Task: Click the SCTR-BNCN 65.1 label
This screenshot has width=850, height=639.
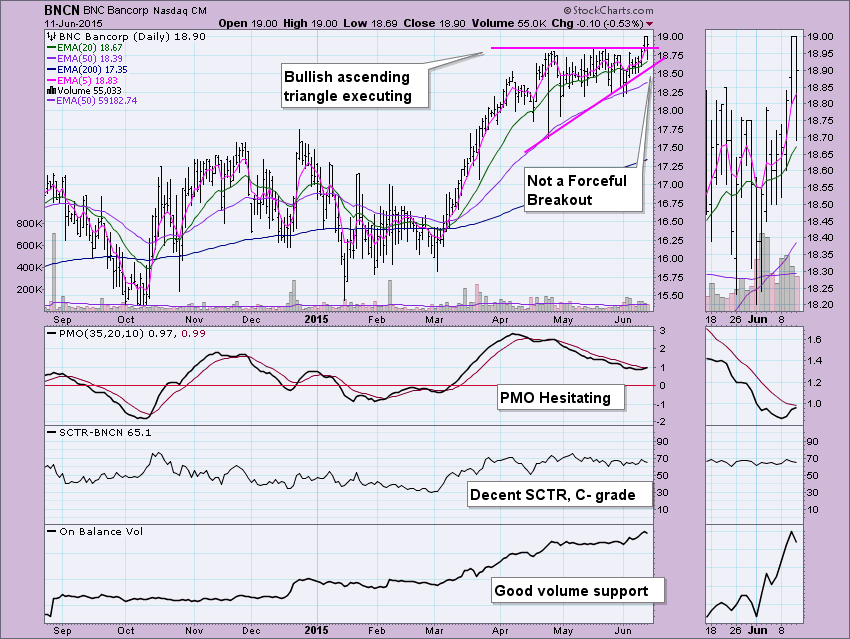Action: 100,433
